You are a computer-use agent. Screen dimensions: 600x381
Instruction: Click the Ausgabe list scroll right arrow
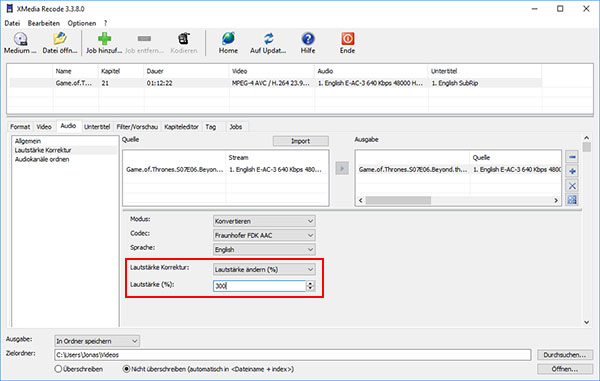coord(556,200)
